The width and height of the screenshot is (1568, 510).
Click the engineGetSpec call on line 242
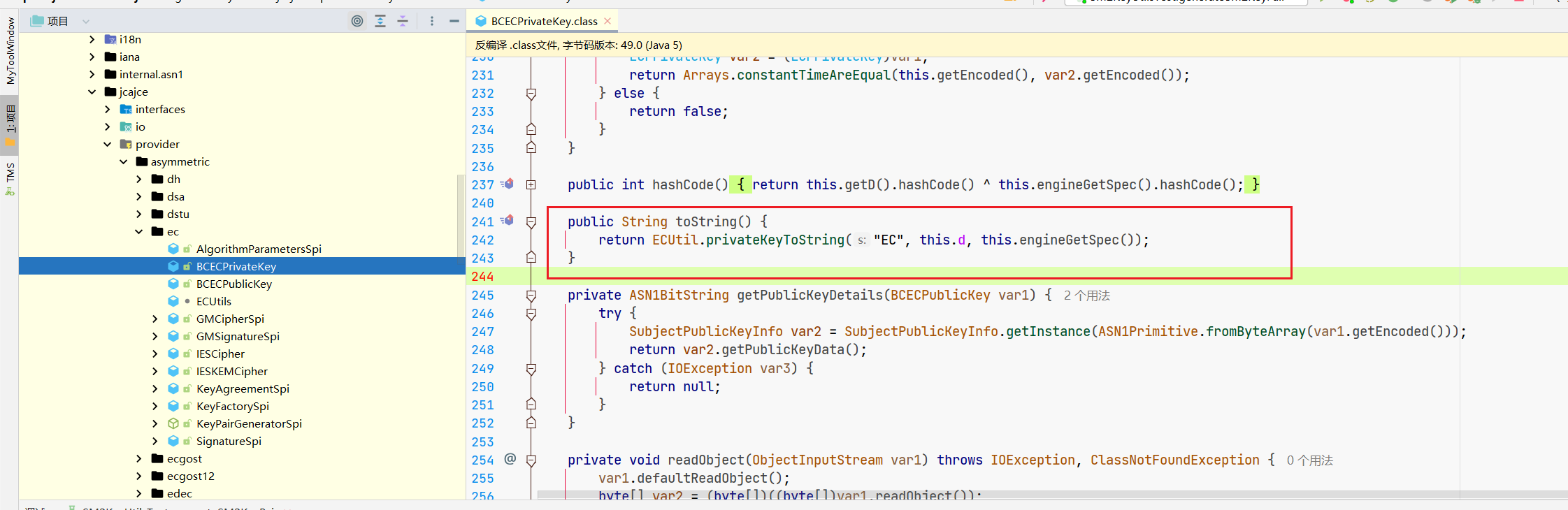click(1069, 240)
